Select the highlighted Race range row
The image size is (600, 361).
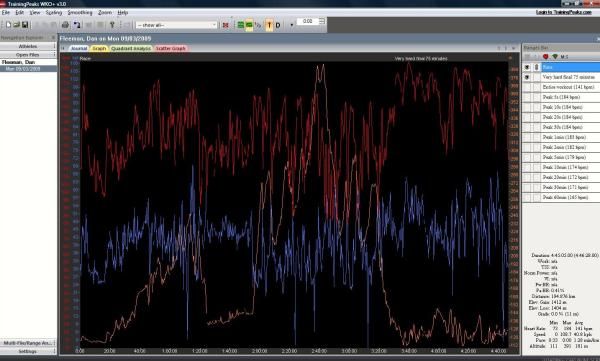(x=571, y=67)
